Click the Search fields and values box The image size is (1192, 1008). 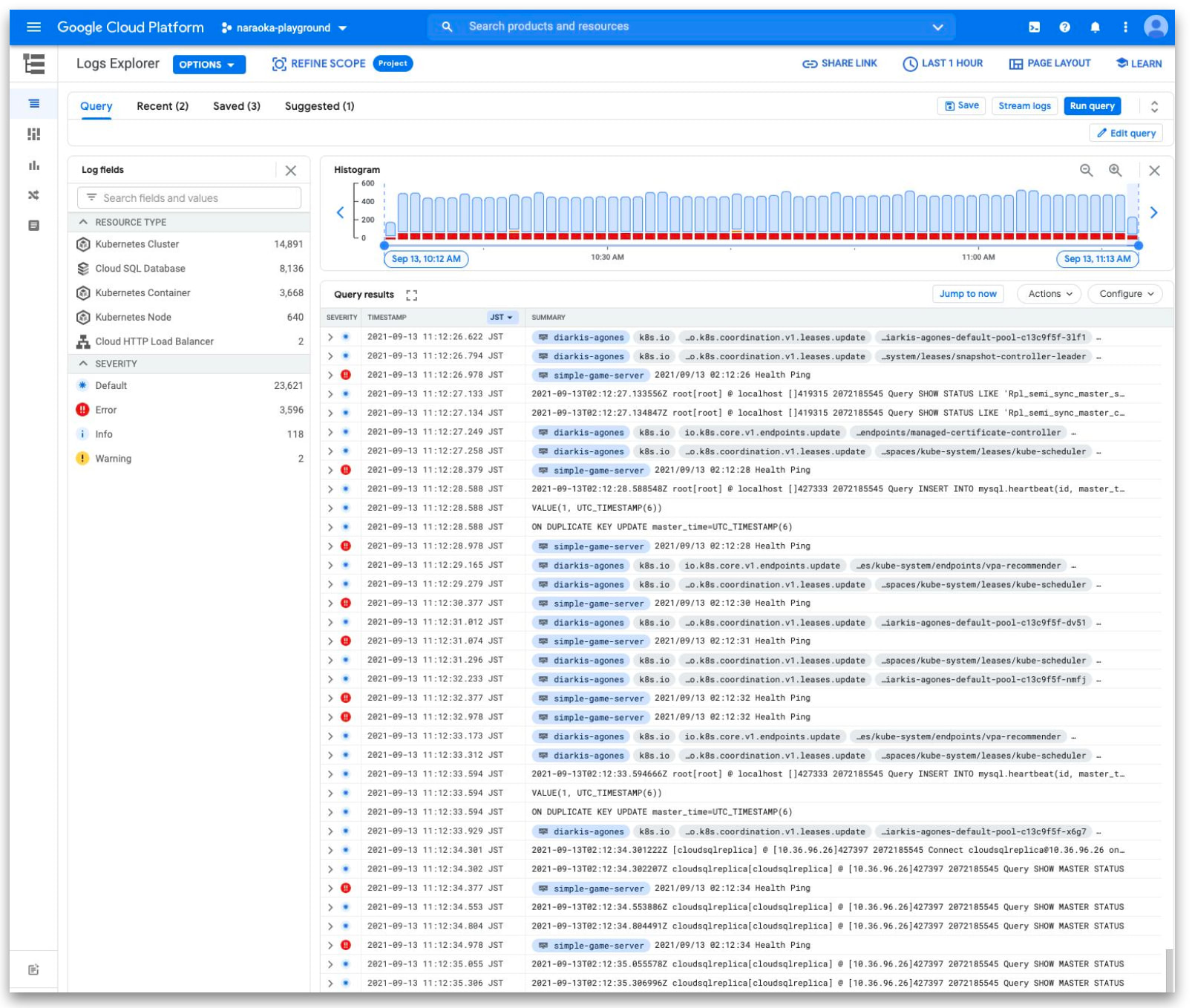(x=189, y=198)
